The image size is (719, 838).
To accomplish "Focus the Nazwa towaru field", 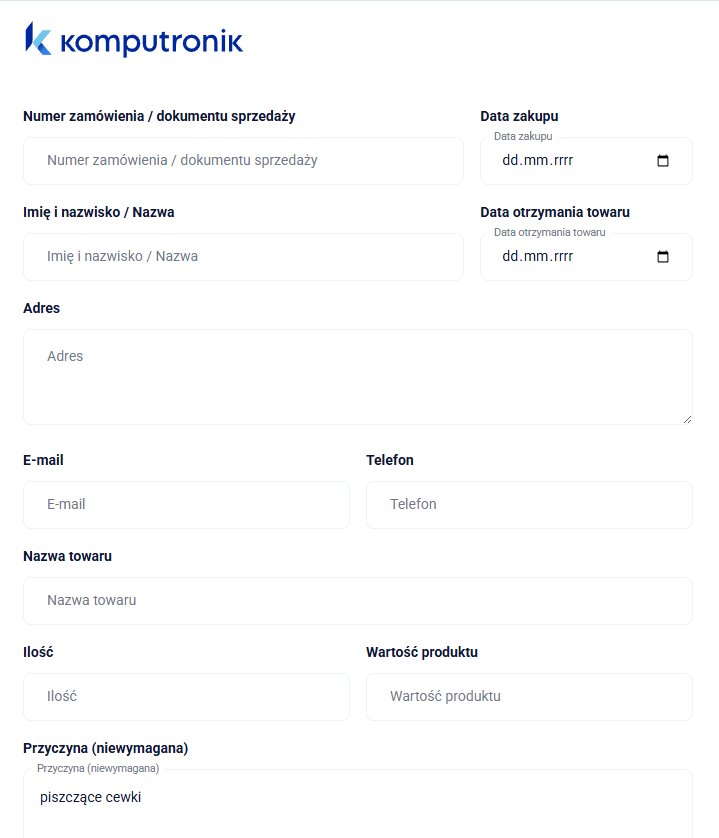I will click(x=357, y=601).
